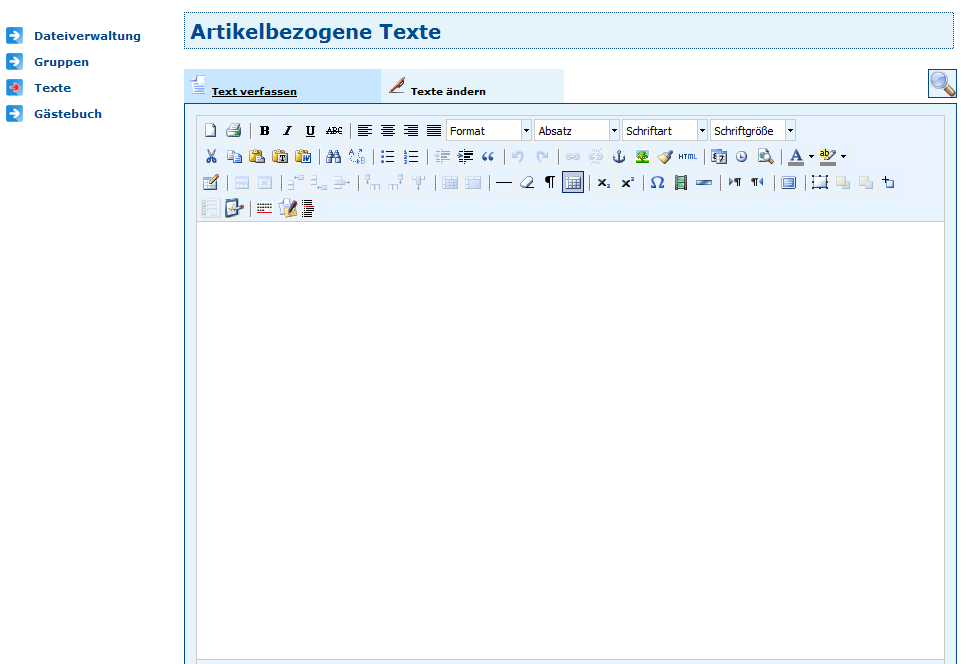Toggle the table guidelines button
Viewport: 961px width, 664px height.
573,182
